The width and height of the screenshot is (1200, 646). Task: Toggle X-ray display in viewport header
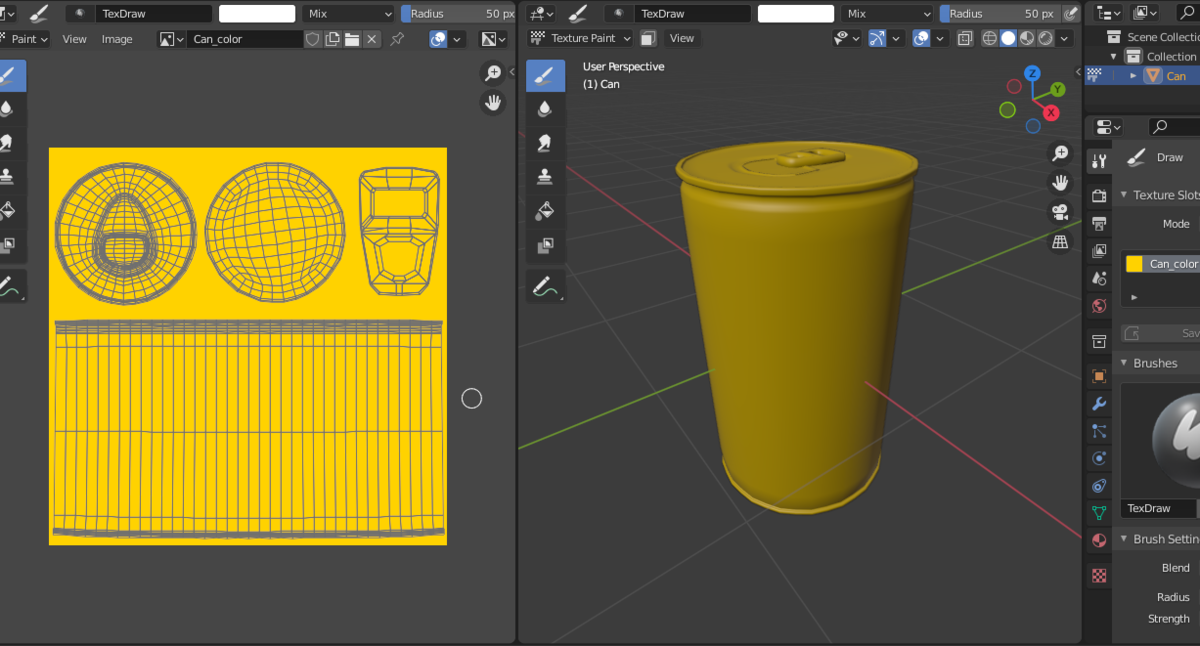pyautogui.click(x=965, y=38)
